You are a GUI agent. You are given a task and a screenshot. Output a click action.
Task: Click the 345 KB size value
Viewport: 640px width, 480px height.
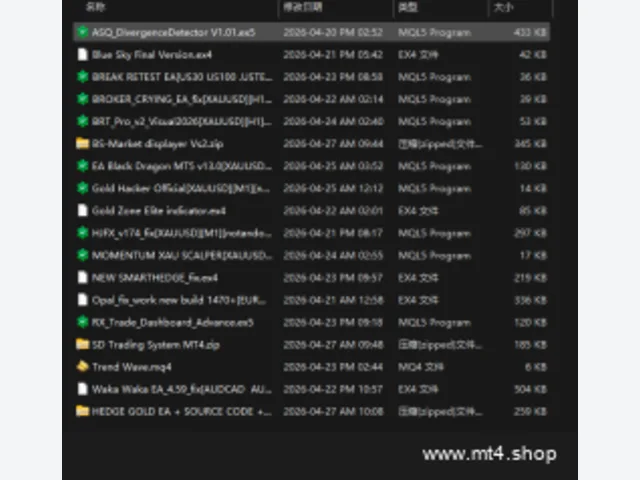(x=530, y=144)
